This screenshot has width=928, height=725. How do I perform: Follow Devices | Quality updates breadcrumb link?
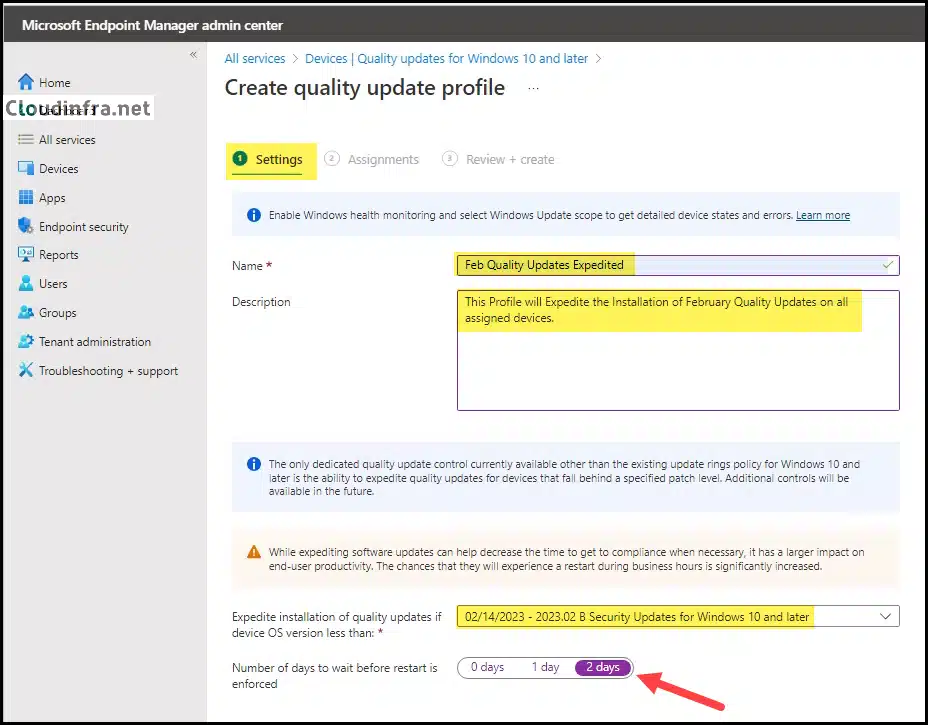[446, 59]
